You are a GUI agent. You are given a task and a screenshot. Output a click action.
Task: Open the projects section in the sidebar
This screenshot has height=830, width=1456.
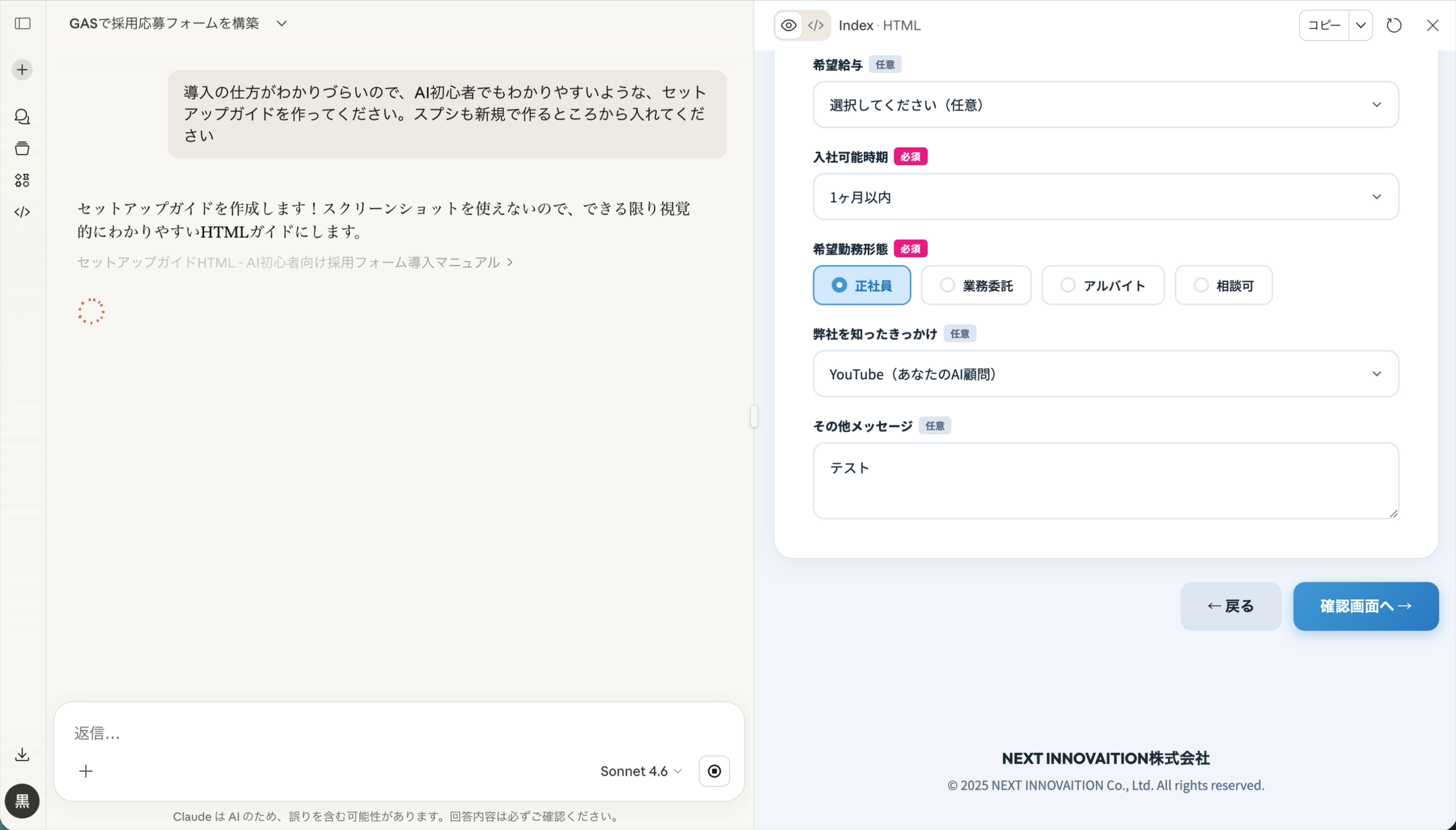tap(22, 148)
